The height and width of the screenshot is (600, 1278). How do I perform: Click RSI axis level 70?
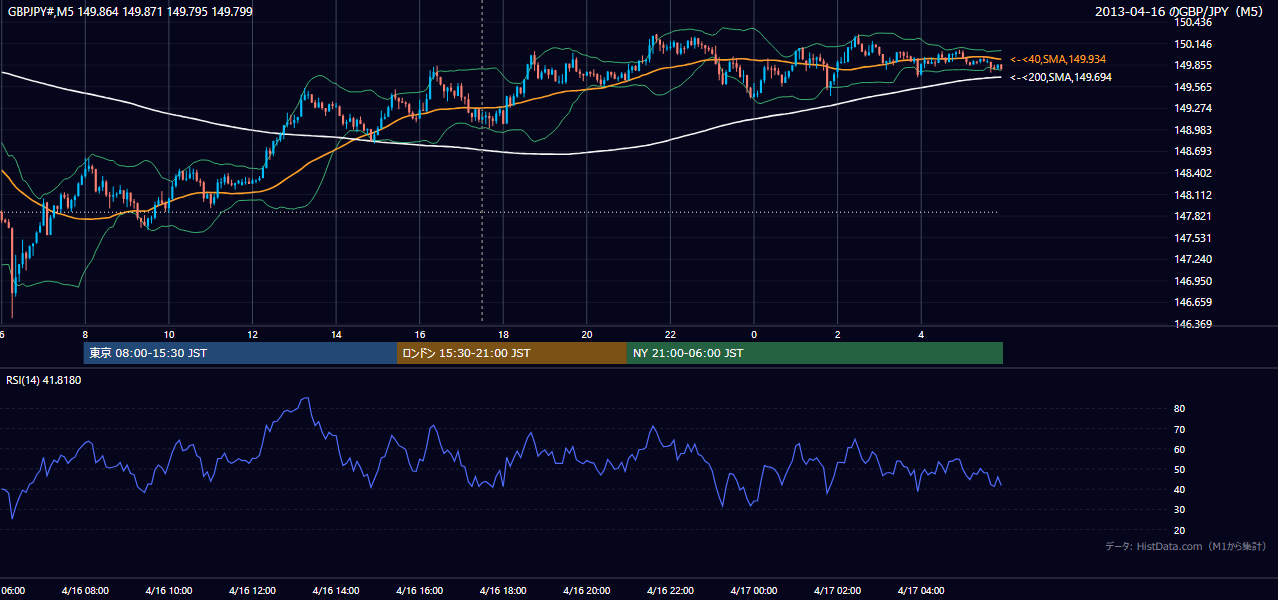(x=1180, y=429)
